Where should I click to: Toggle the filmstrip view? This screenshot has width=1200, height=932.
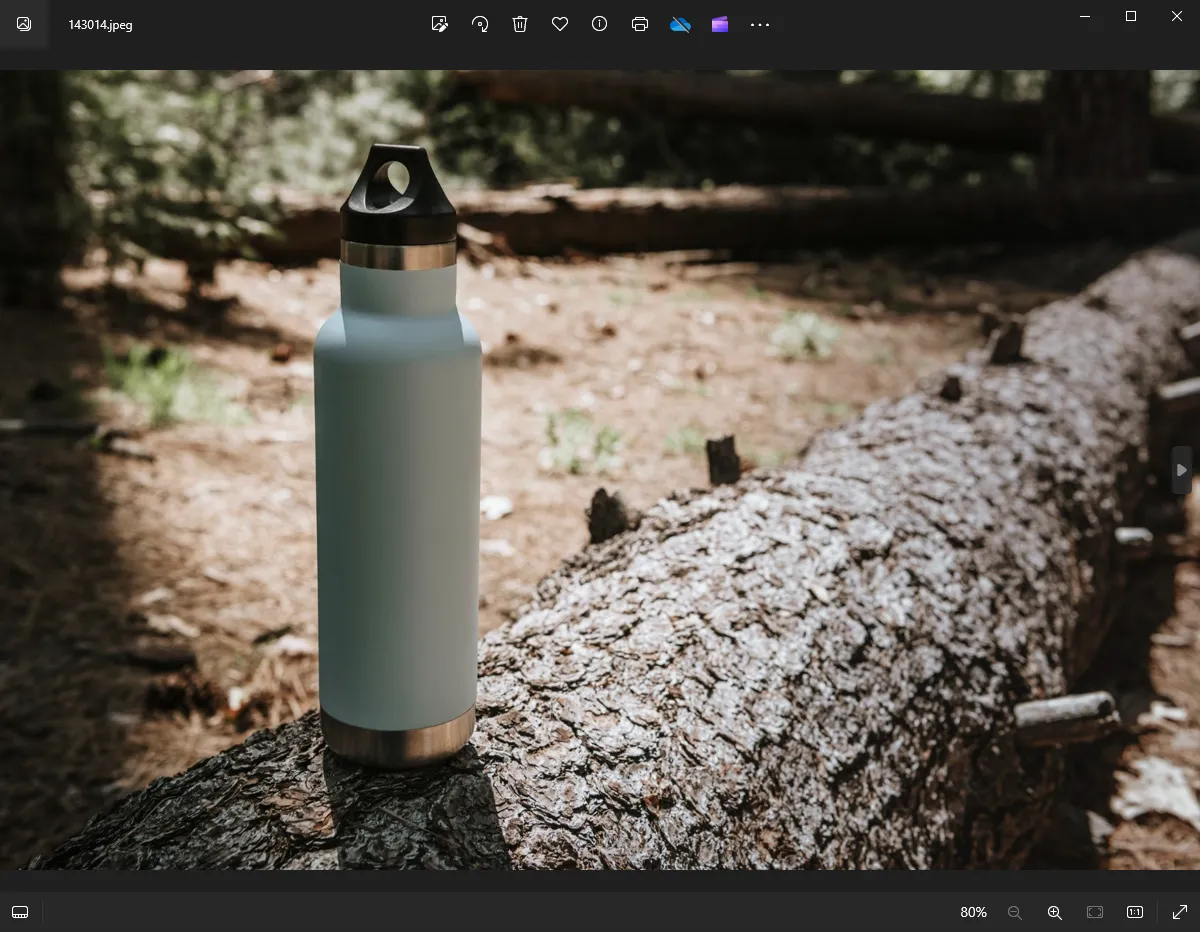pyautogui.click(x=20, y=912)
